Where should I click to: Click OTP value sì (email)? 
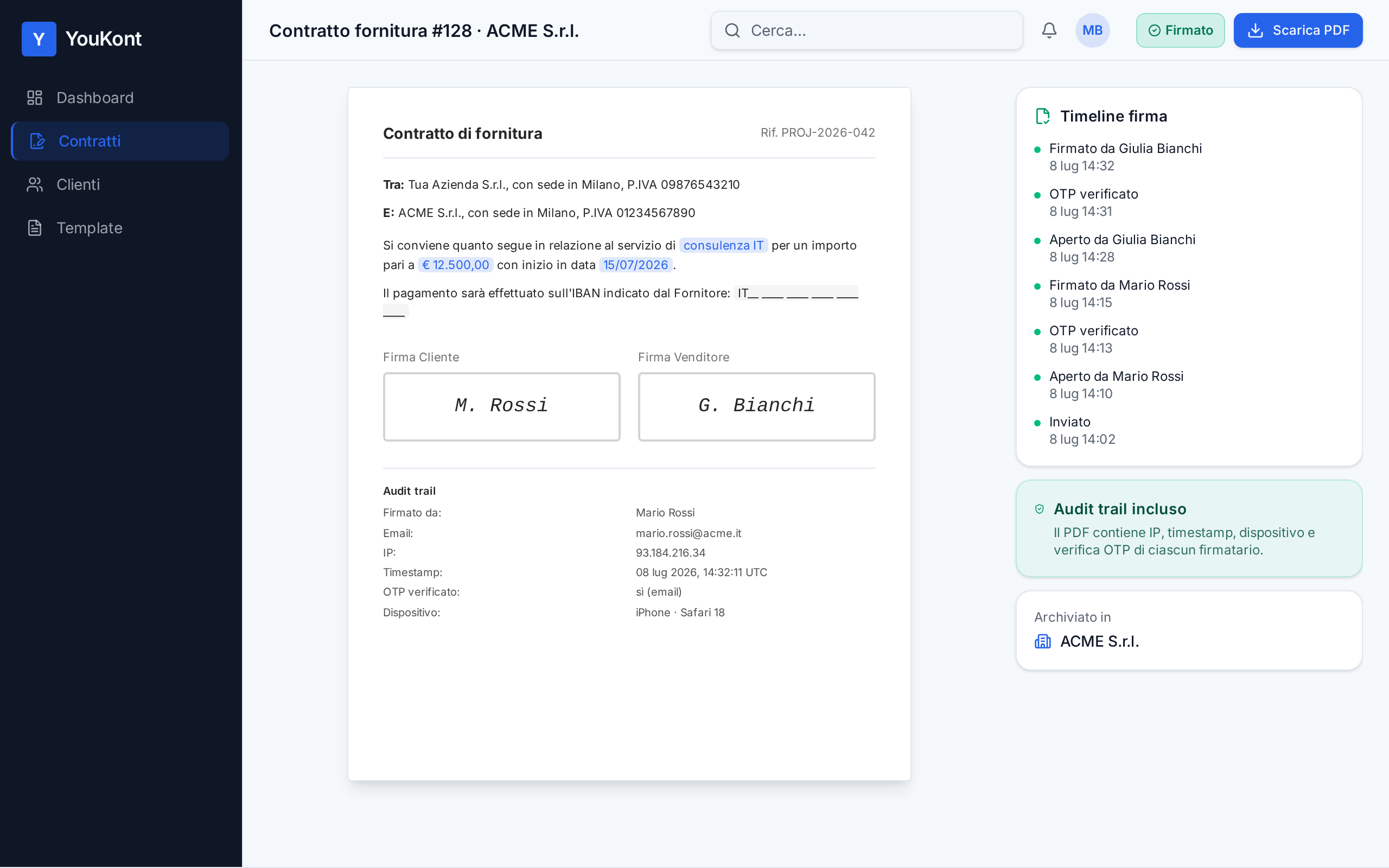[x=658, y=592]
